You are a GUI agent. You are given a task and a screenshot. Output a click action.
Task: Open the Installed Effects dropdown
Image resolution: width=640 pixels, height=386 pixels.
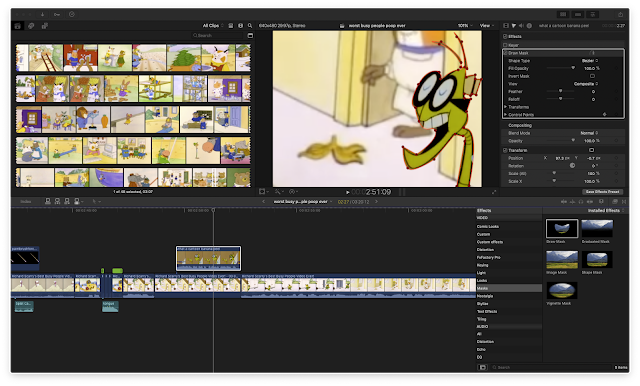coord(606,211)
